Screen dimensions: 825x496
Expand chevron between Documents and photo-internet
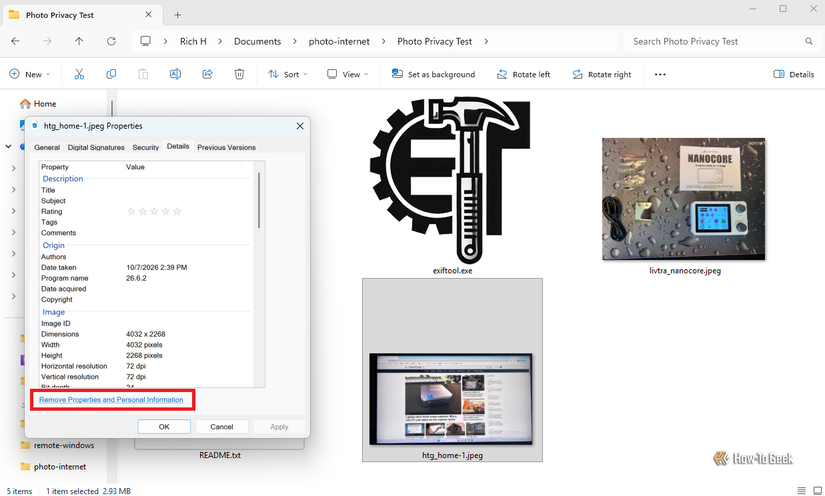(x=295, y=41)
